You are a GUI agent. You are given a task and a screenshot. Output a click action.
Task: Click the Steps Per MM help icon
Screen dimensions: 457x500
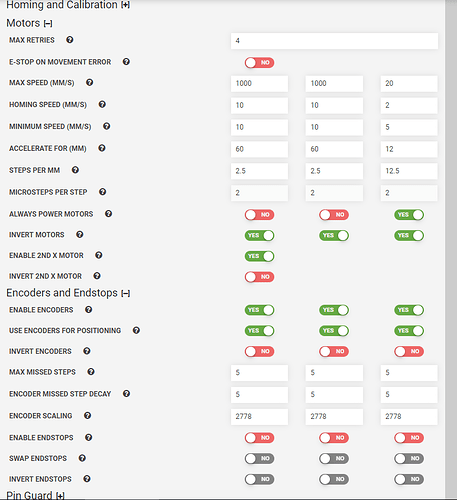75,170
